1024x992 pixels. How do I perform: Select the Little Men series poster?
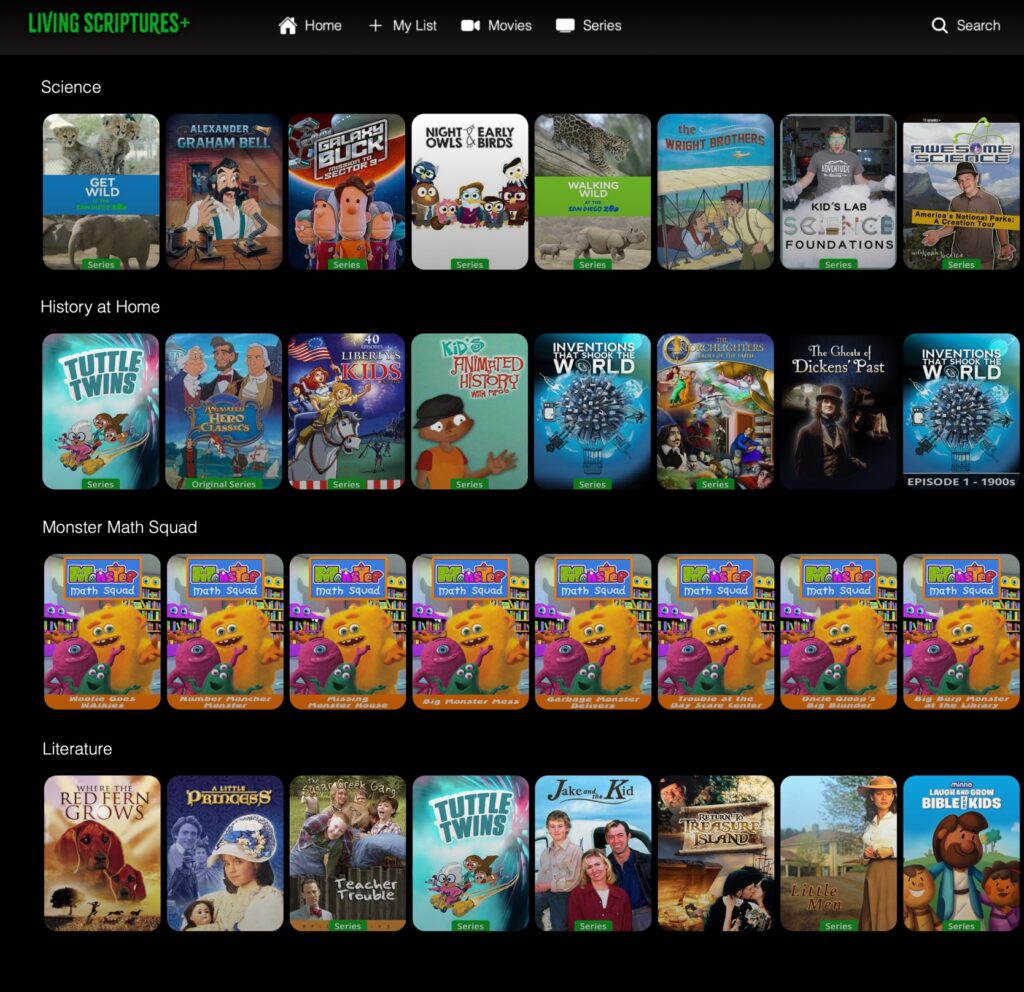coord(839,853)
